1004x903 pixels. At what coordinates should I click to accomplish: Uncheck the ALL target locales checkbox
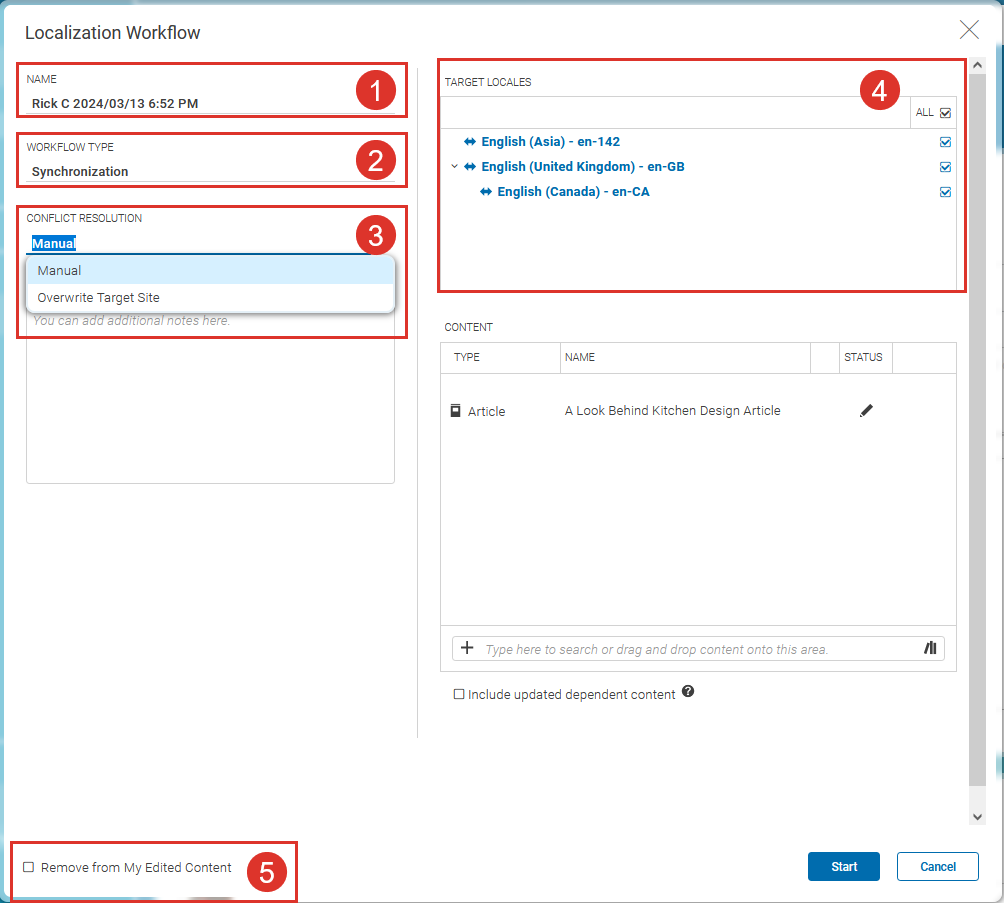coord(946,112)
